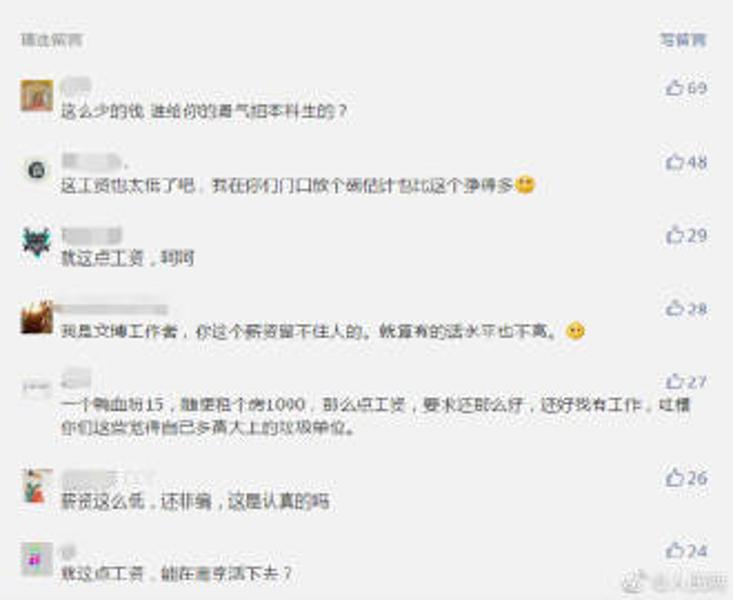View profile of the dark mask avatar commenter
The width and height of the screenshot is (733, 600).
pos(36,242)
